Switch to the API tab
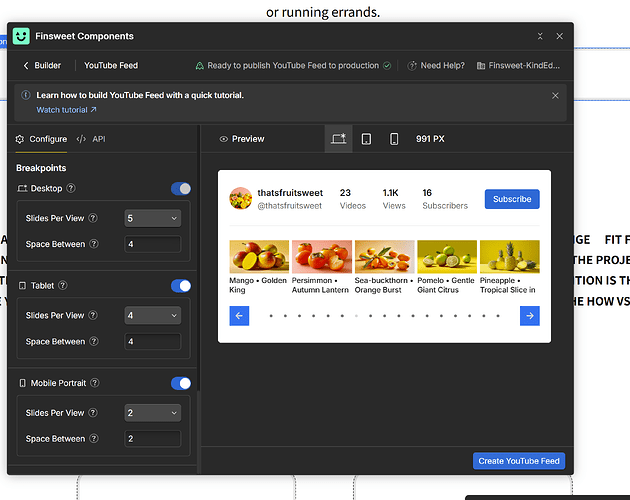 click(x=91, y=139)
